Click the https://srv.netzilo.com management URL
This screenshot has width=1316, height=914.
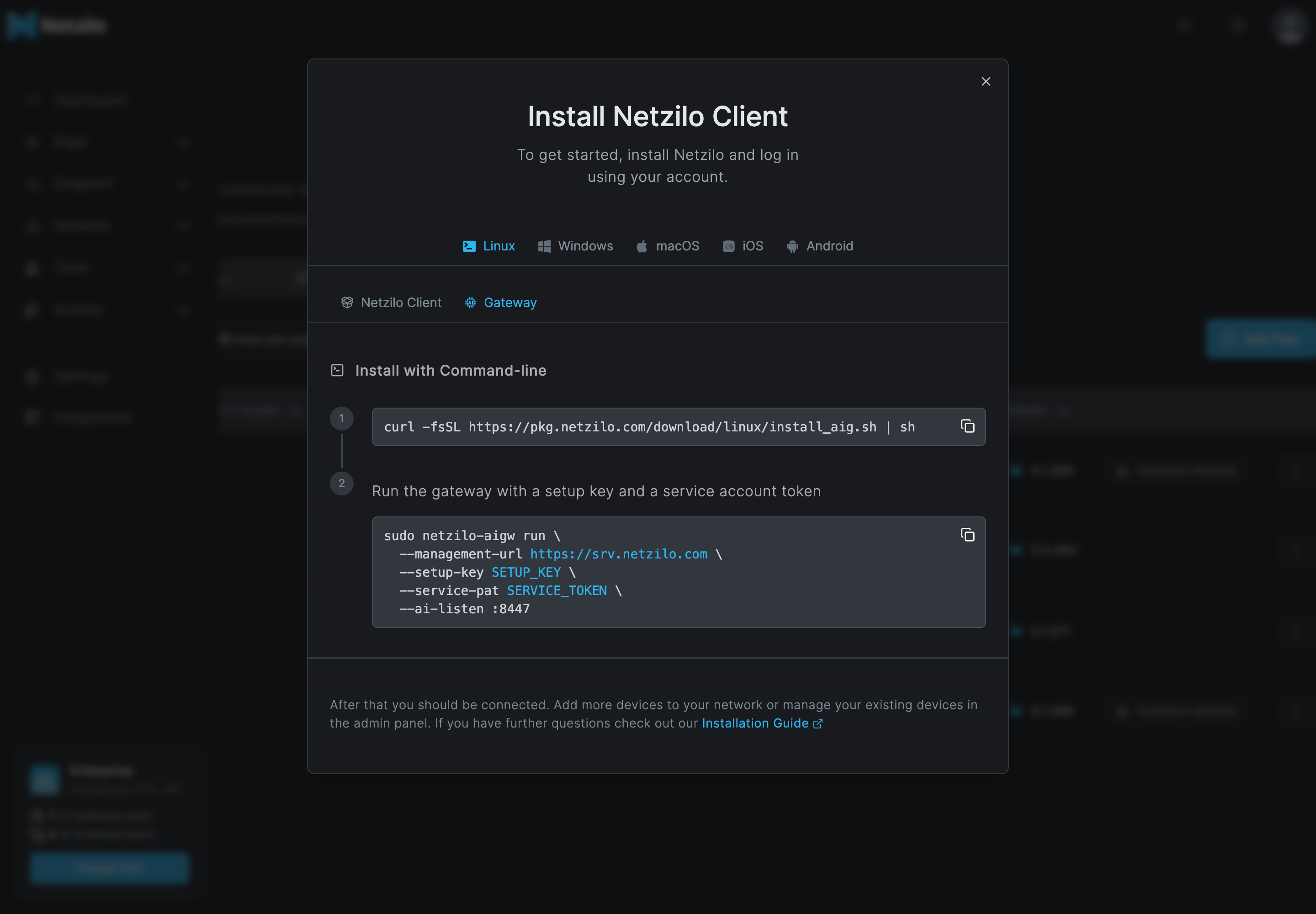pos(619,554)
